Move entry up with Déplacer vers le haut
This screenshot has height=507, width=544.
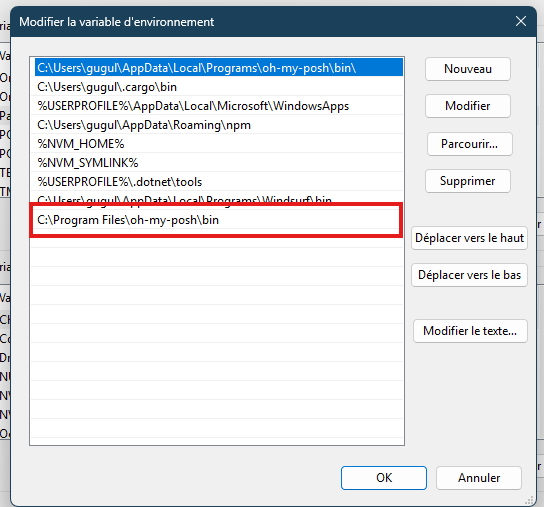(x=469, y=238)
